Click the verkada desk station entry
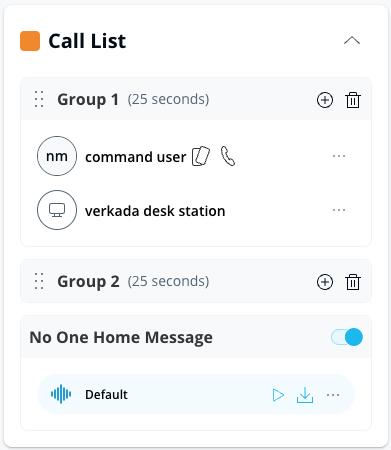This screenshot has height=450, width=391. coord(196,210)
